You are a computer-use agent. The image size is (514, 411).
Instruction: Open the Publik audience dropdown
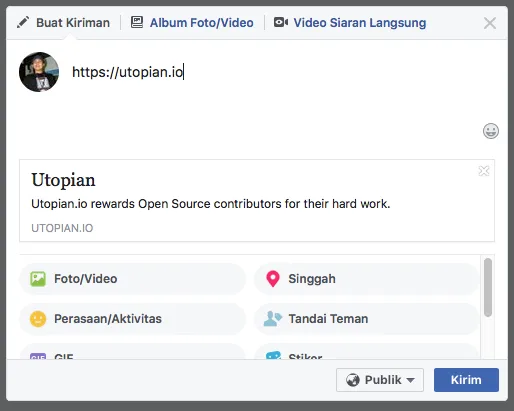tap(380, 380)
